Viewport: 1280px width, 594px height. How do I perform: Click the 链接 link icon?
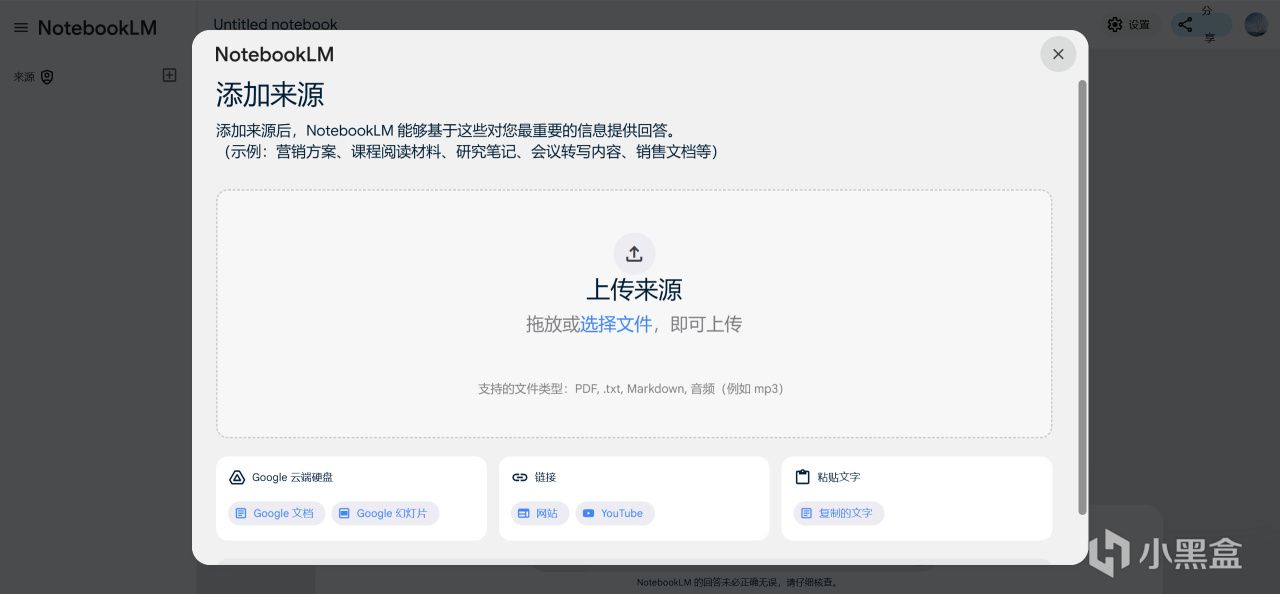pos(520,477)
